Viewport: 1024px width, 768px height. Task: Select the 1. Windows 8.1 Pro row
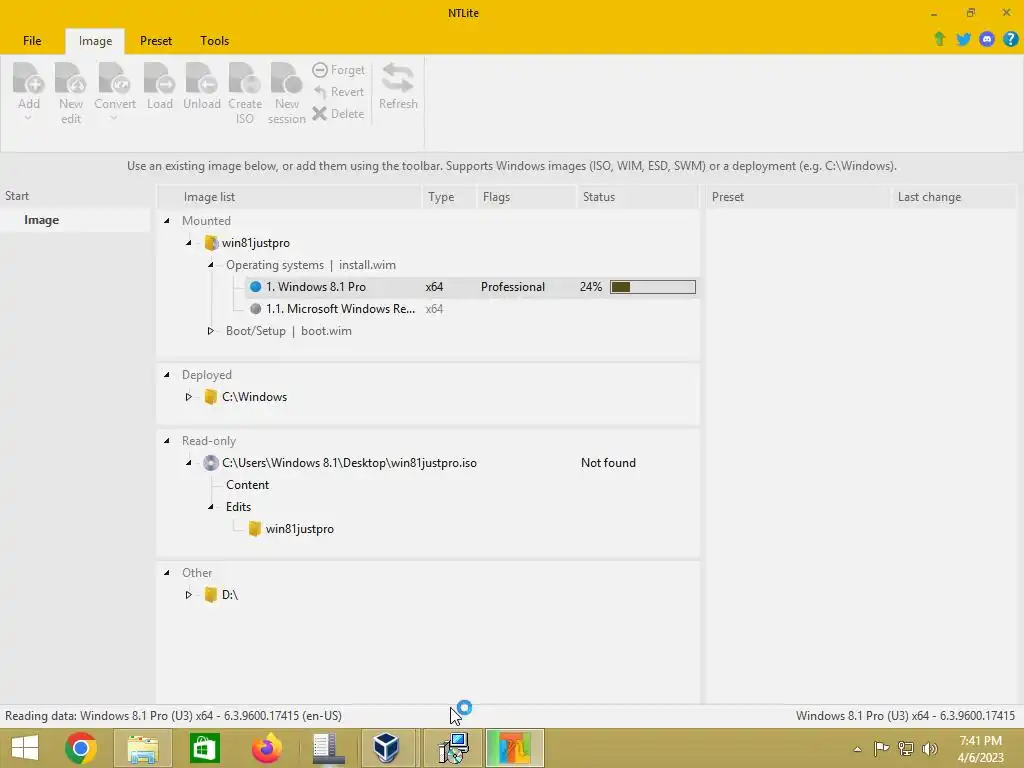point(472,287)
